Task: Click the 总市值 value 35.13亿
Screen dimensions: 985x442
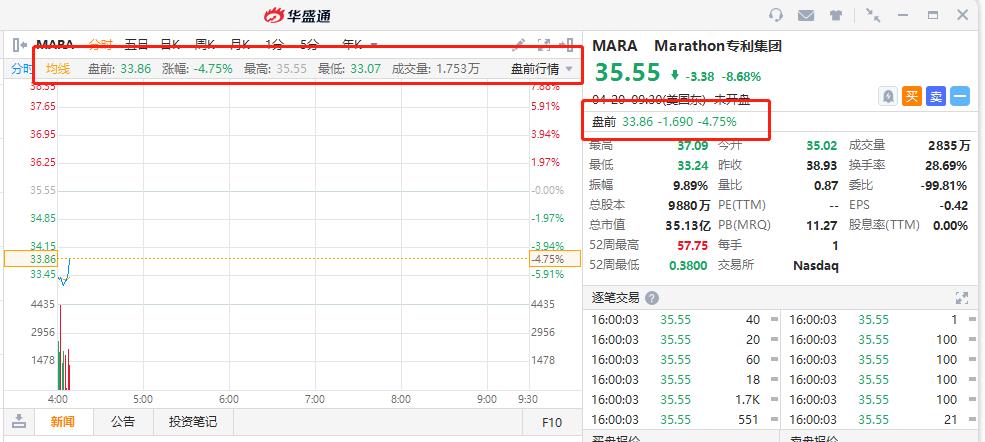Action: point(687,225)
